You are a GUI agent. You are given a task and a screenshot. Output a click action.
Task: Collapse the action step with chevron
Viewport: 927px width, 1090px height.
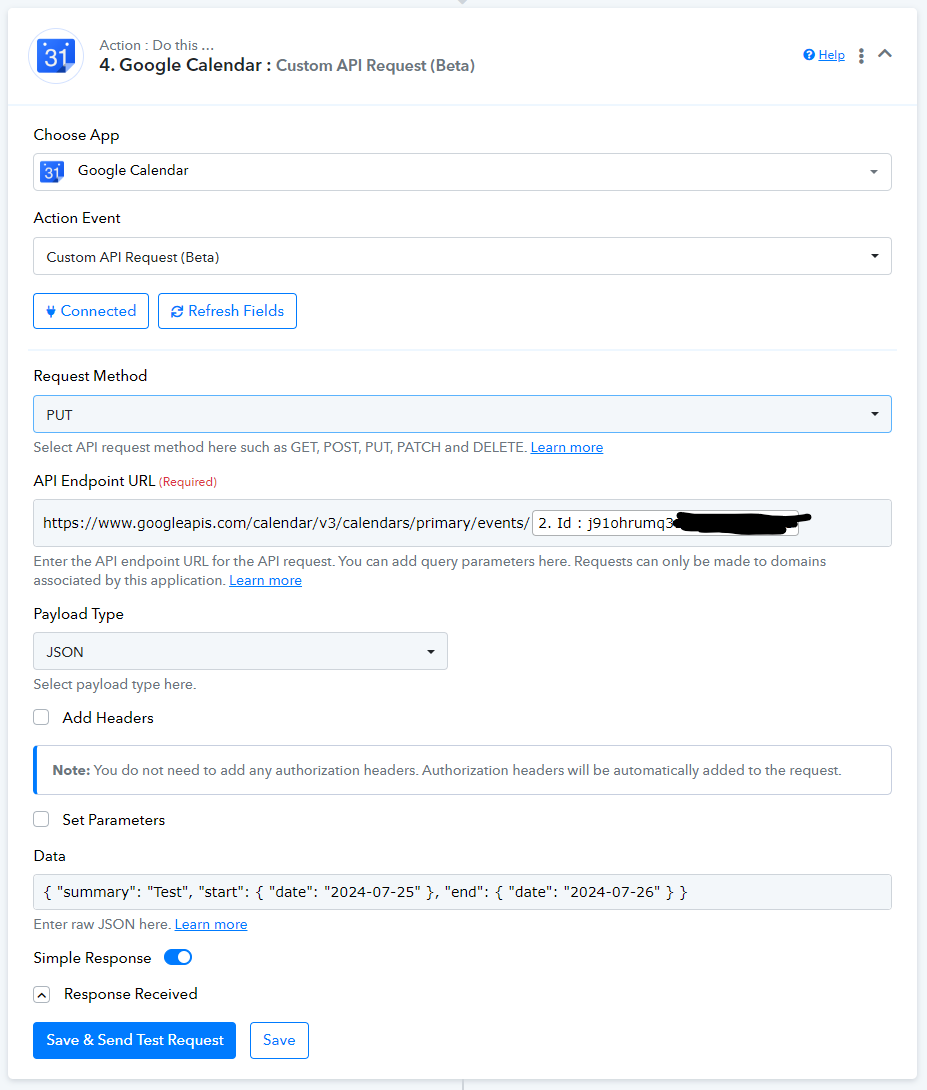click(885, 54)
